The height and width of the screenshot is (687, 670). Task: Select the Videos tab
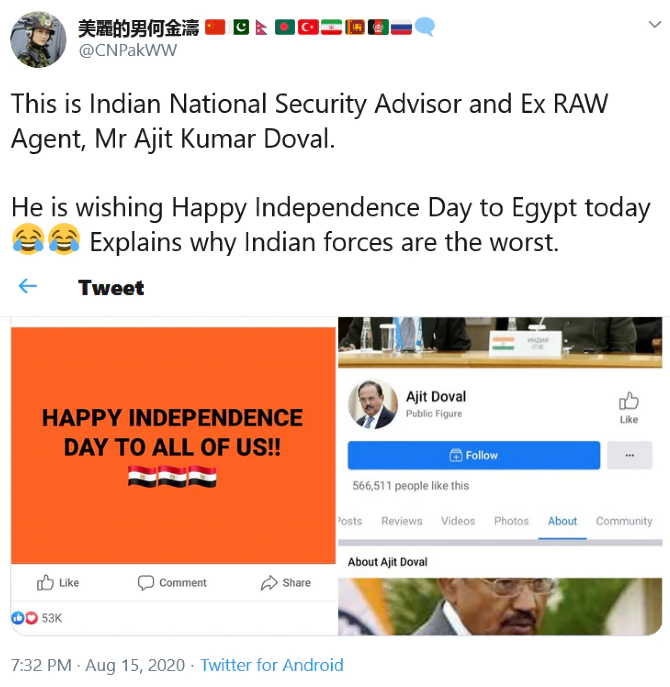[458, 521]
